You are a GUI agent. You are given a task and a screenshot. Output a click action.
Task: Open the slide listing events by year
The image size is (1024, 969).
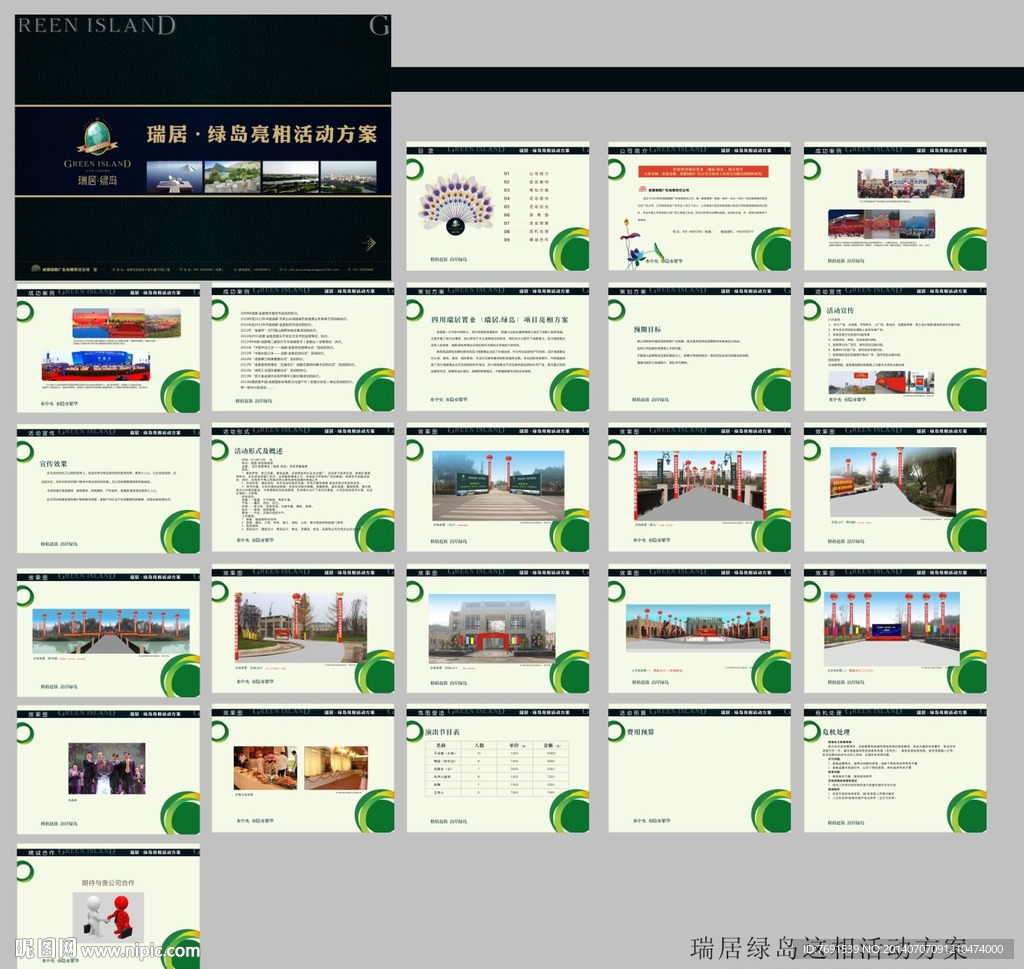pos(303,348)
